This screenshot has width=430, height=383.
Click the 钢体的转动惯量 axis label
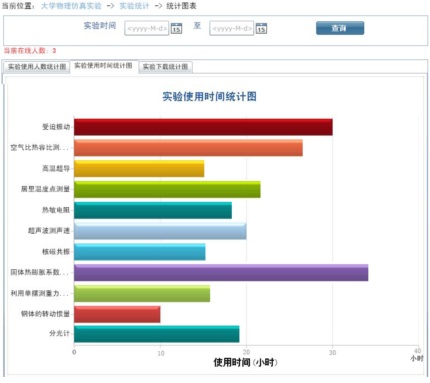coord(45,314)
